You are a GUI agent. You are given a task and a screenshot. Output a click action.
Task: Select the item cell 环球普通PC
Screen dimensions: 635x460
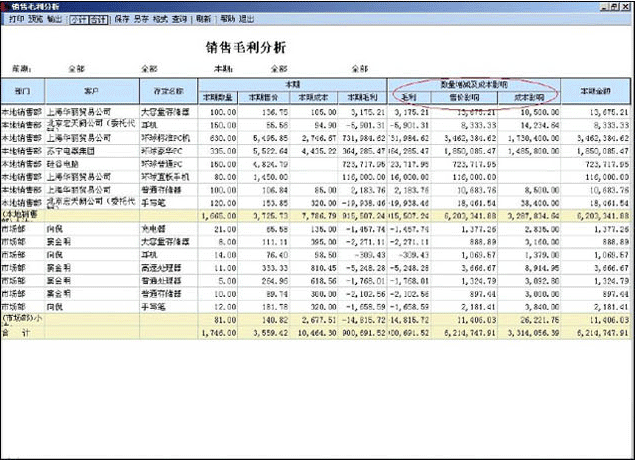pos(168,164)
